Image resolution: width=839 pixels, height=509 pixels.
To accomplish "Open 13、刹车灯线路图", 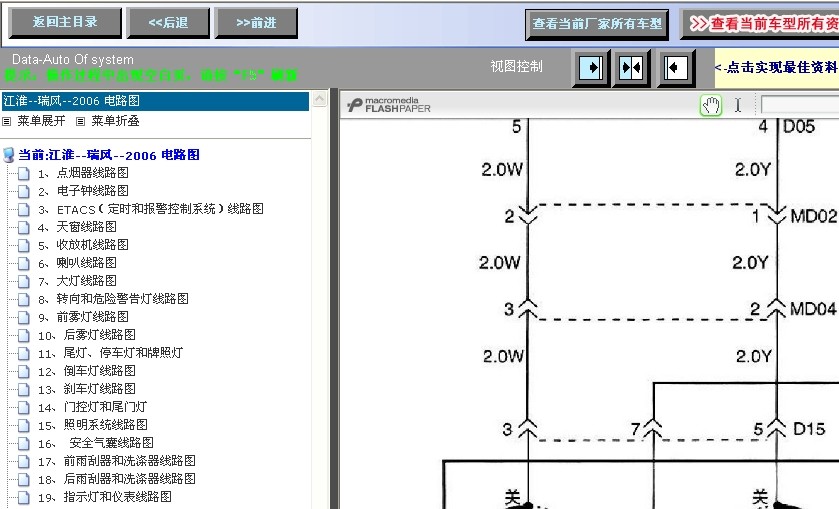I will pyautogui.click(x=87, y=389).
